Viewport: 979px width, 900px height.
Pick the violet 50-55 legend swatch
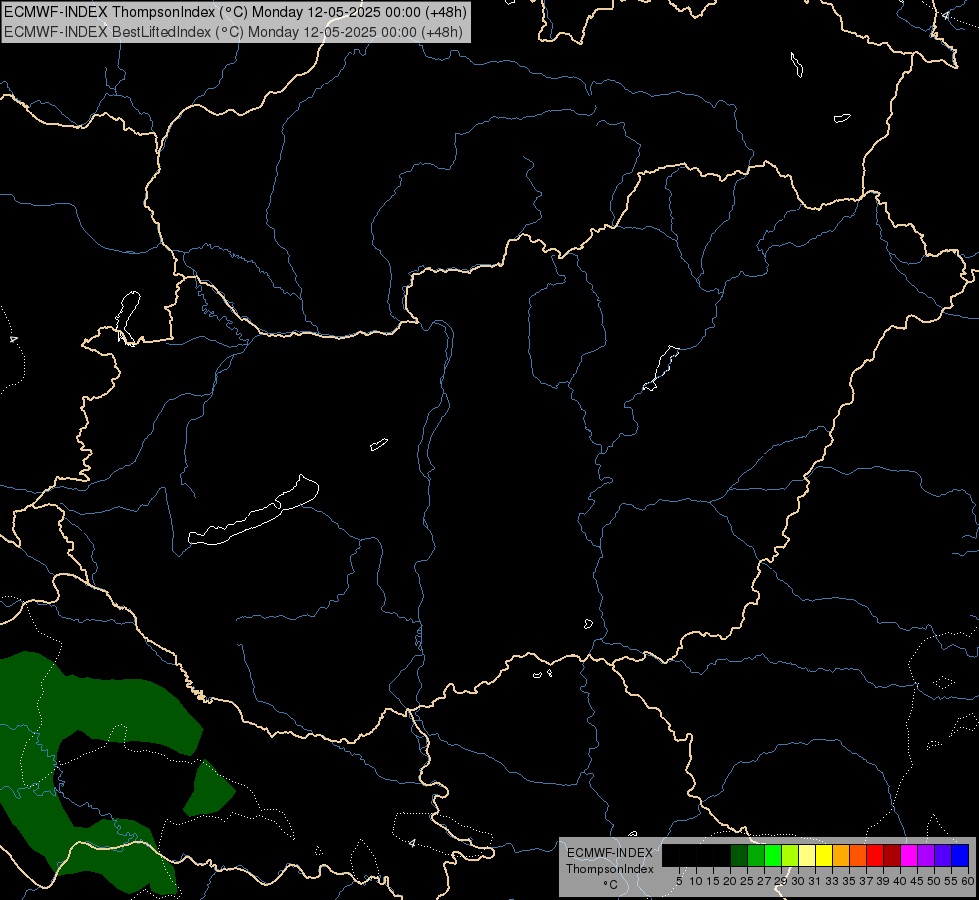coord(943,855)
